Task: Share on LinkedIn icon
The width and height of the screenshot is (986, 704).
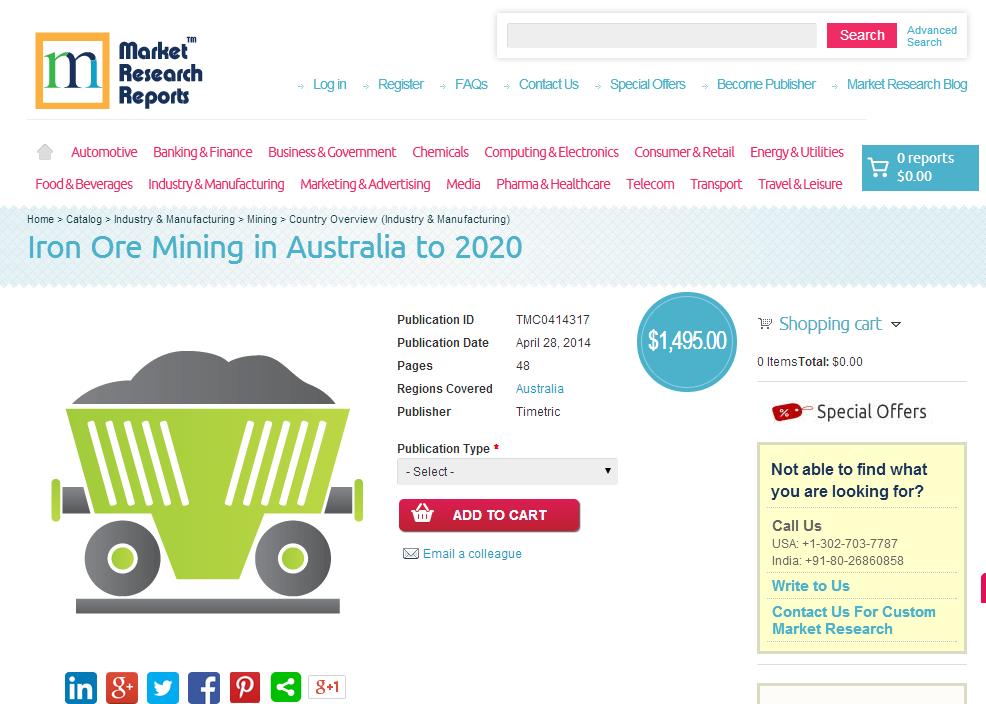Action: [x=81, y=688]
